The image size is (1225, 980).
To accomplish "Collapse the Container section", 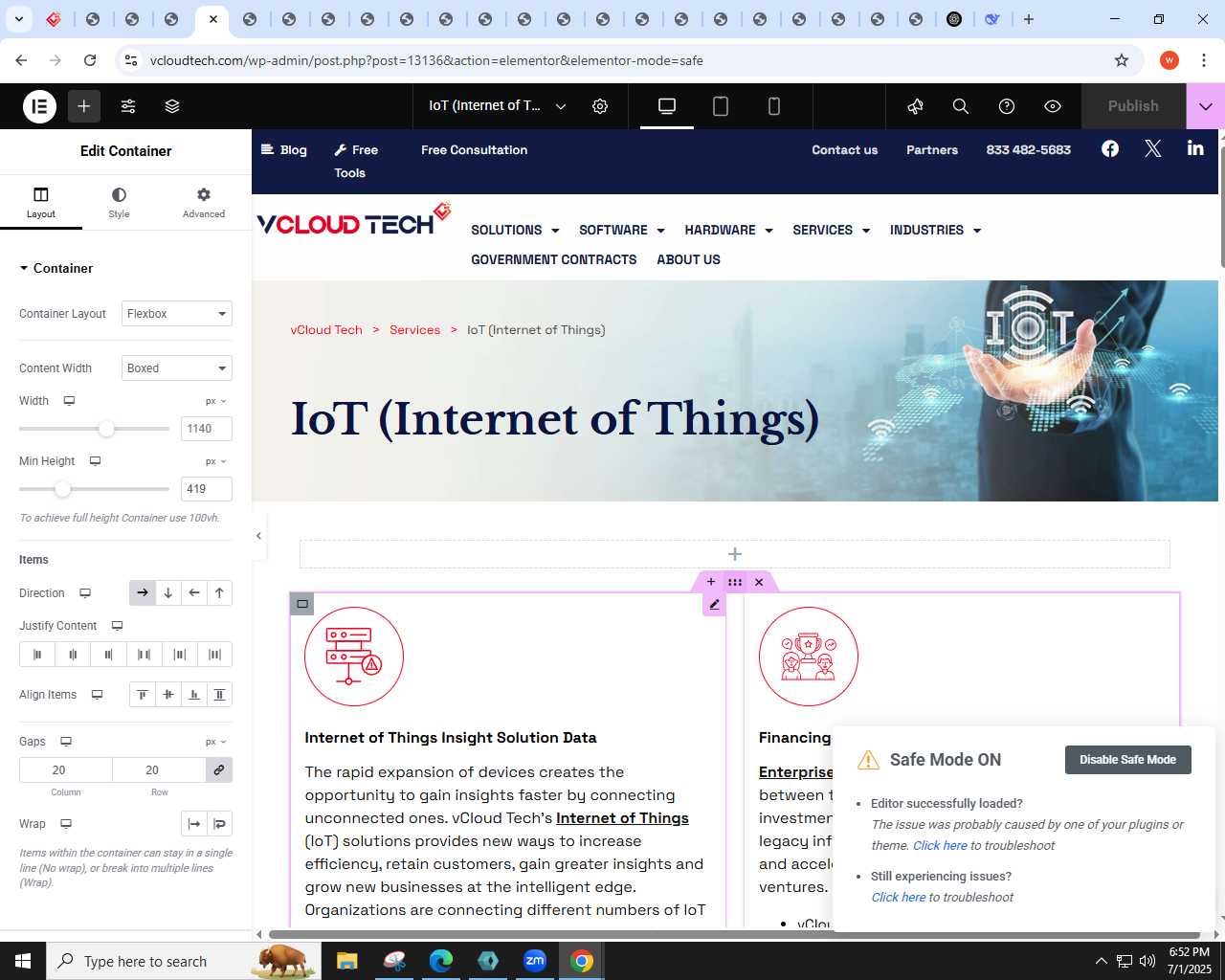I will [x=56, y=268].
